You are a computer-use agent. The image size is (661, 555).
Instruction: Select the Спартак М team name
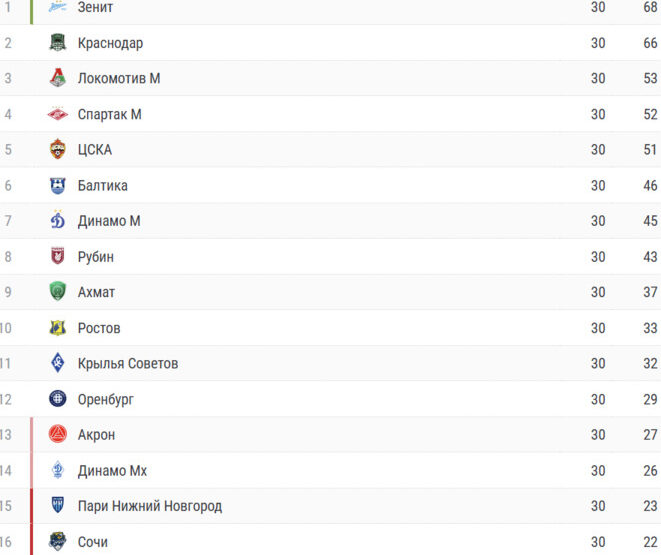(110, 114)
